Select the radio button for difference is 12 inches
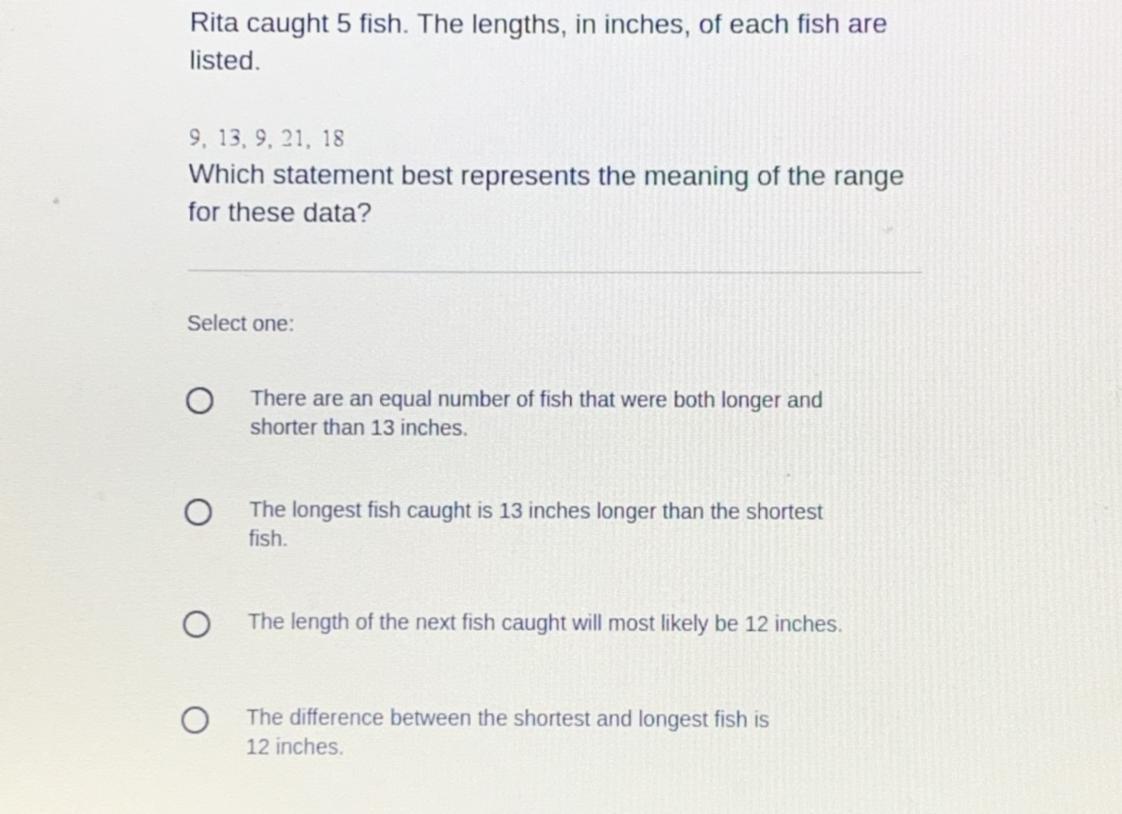The height and width of the screenshot is (814, 1122). [x=196, y=721]
